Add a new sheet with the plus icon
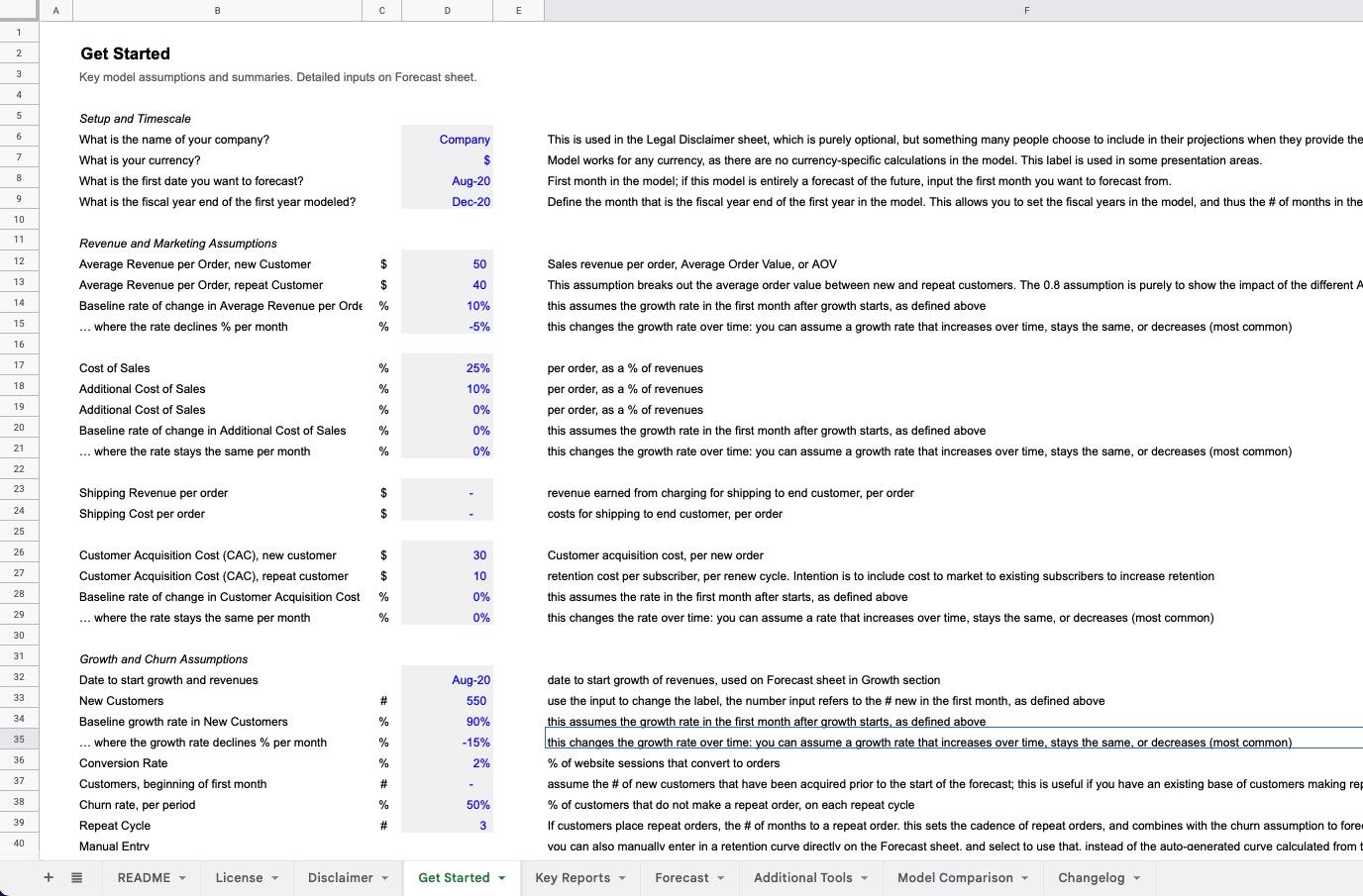 coord(48,877)
